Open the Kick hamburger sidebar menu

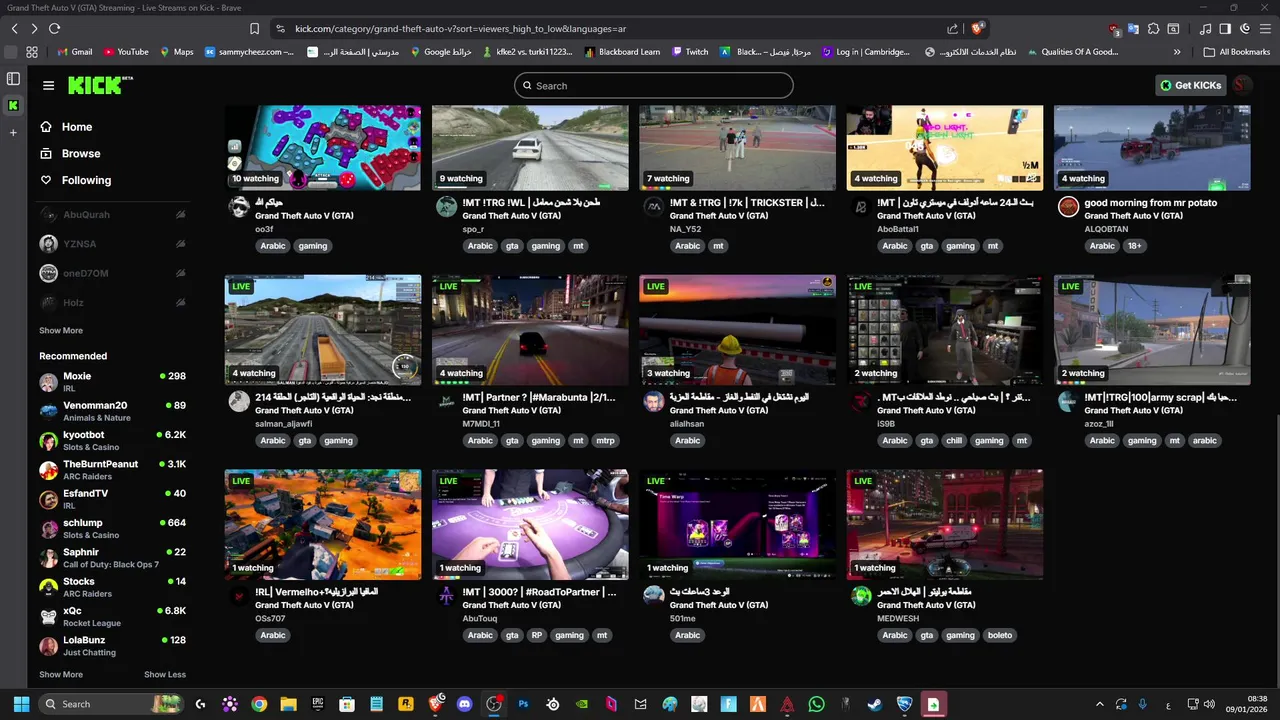click(48, 85)
